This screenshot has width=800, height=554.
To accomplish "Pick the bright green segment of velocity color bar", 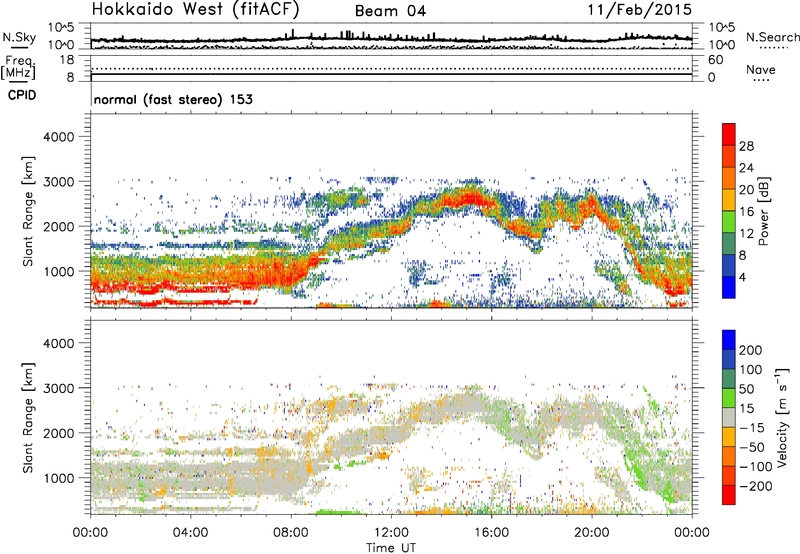I will coord(729,398).
